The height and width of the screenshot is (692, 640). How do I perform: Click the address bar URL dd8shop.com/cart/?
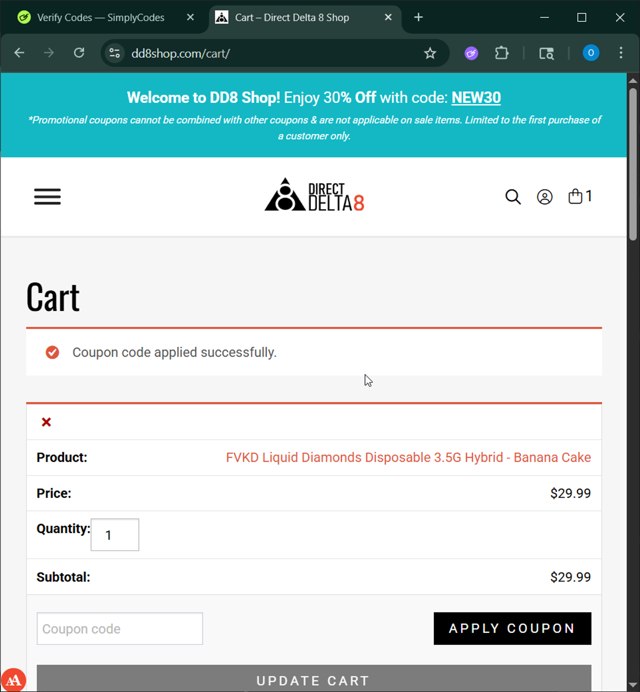pyautogui.click(x=180, y=53)
